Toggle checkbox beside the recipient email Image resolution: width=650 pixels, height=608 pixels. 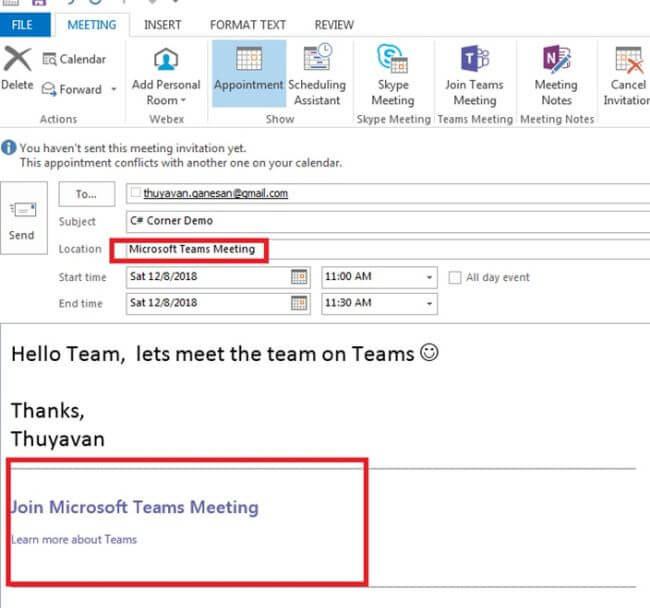pyautogui.click(x=136, y=192)
